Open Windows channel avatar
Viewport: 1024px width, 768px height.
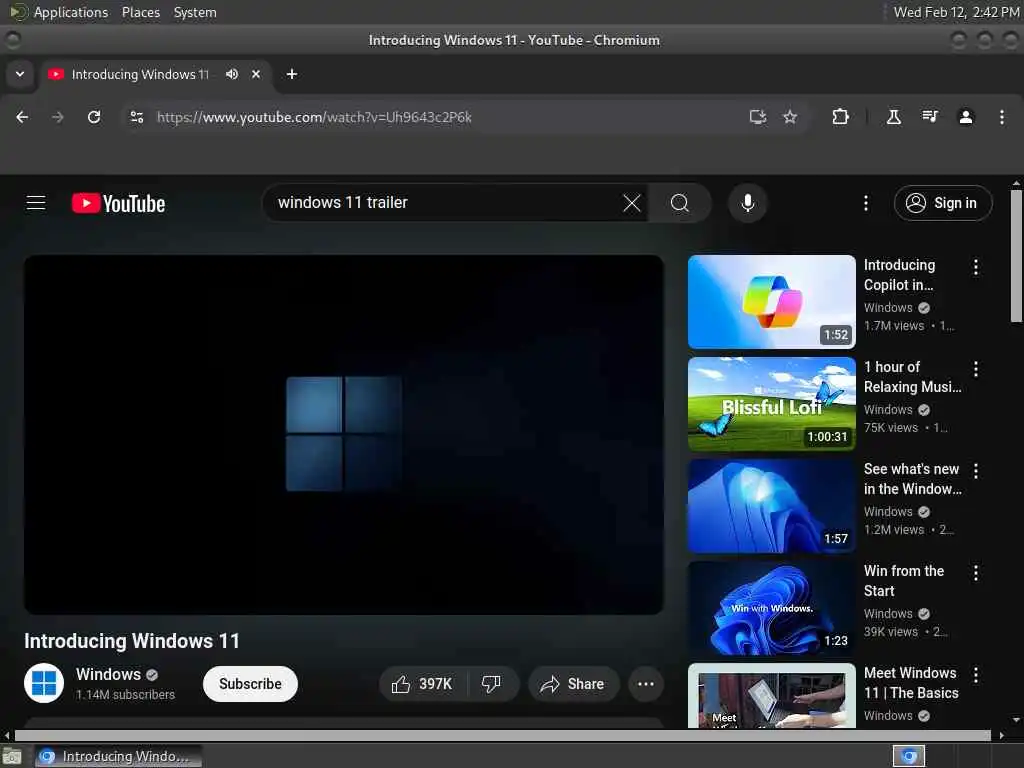[x=44, y=683]
